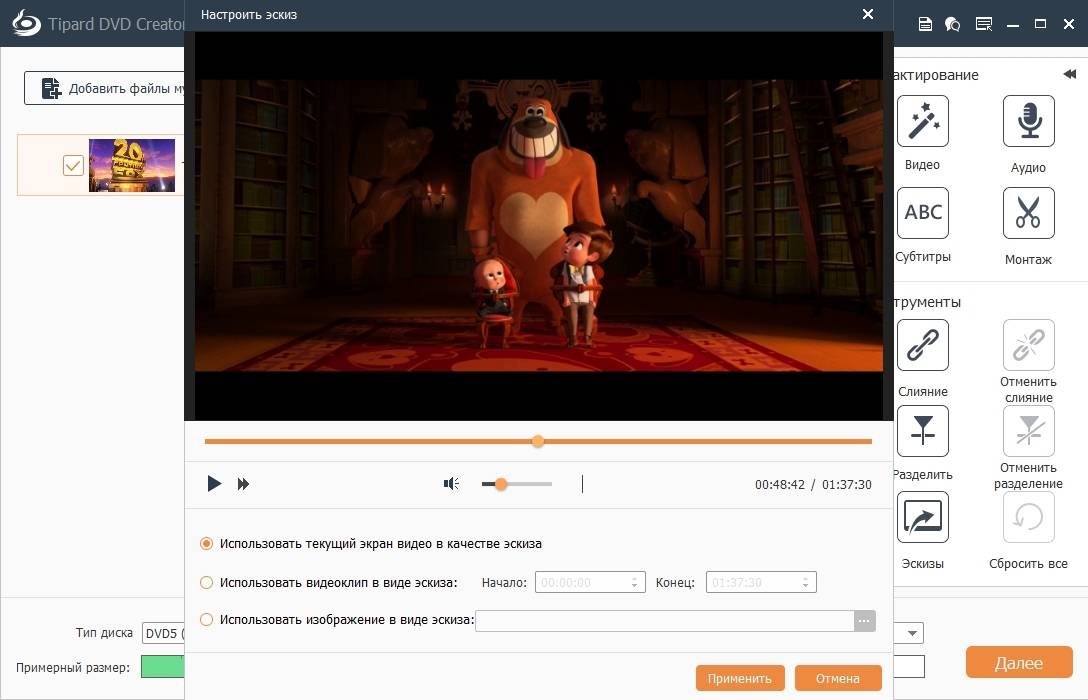The height and width of the screenshot is (700, 1088).
Task: Add media files to the project
Action: (105, 88)
